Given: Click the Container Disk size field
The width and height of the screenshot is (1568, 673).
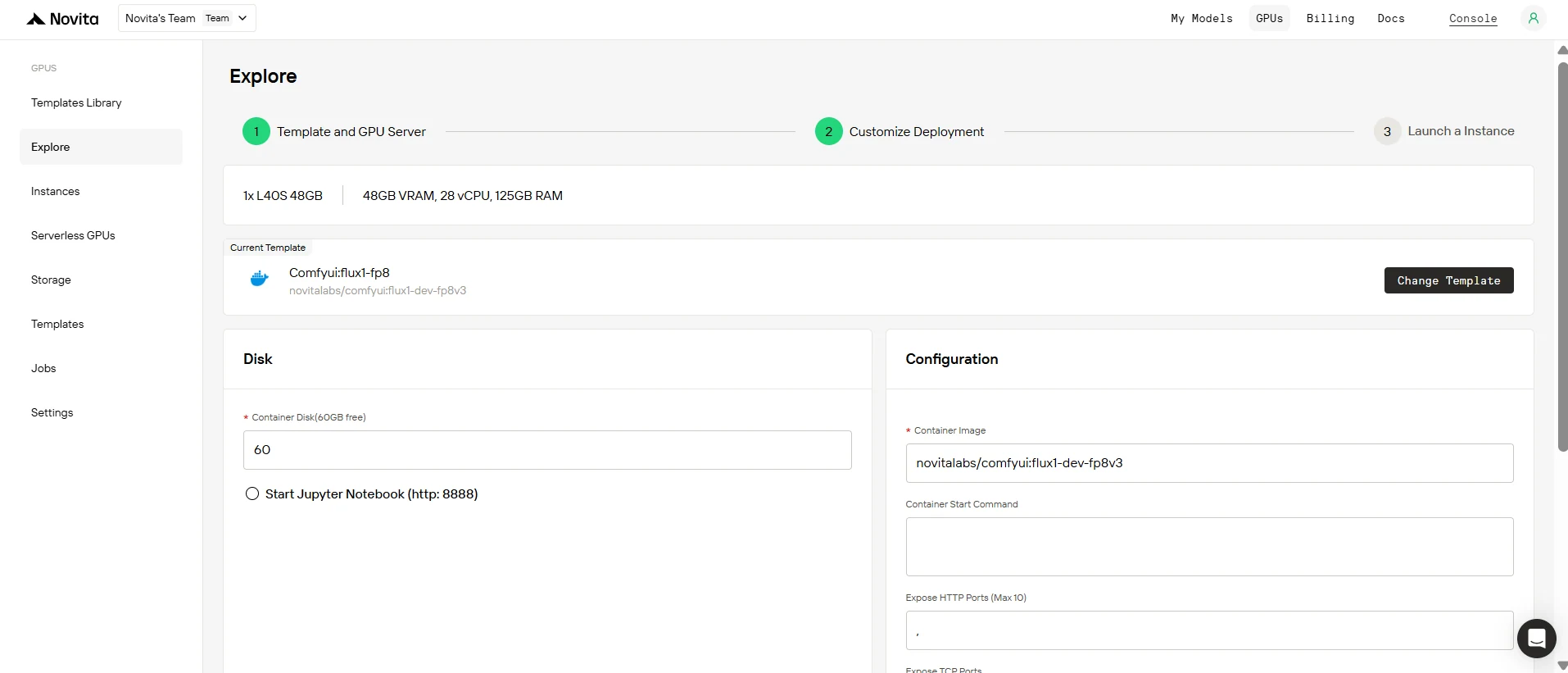Looking at the screenshot, I should click(547, 450).
